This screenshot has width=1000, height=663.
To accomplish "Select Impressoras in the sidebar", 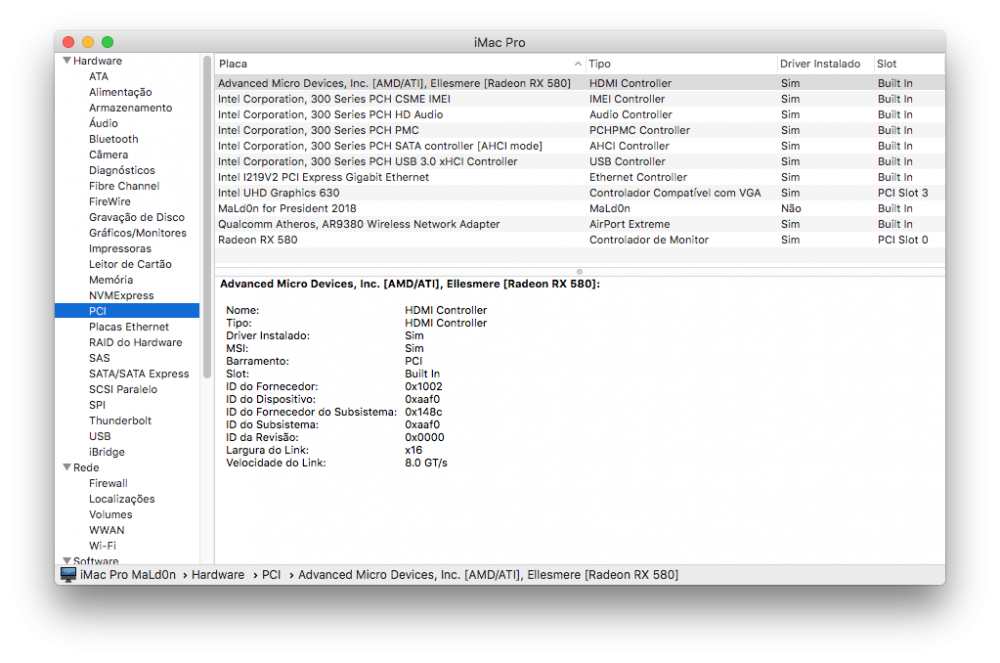I will coord(120,249).
